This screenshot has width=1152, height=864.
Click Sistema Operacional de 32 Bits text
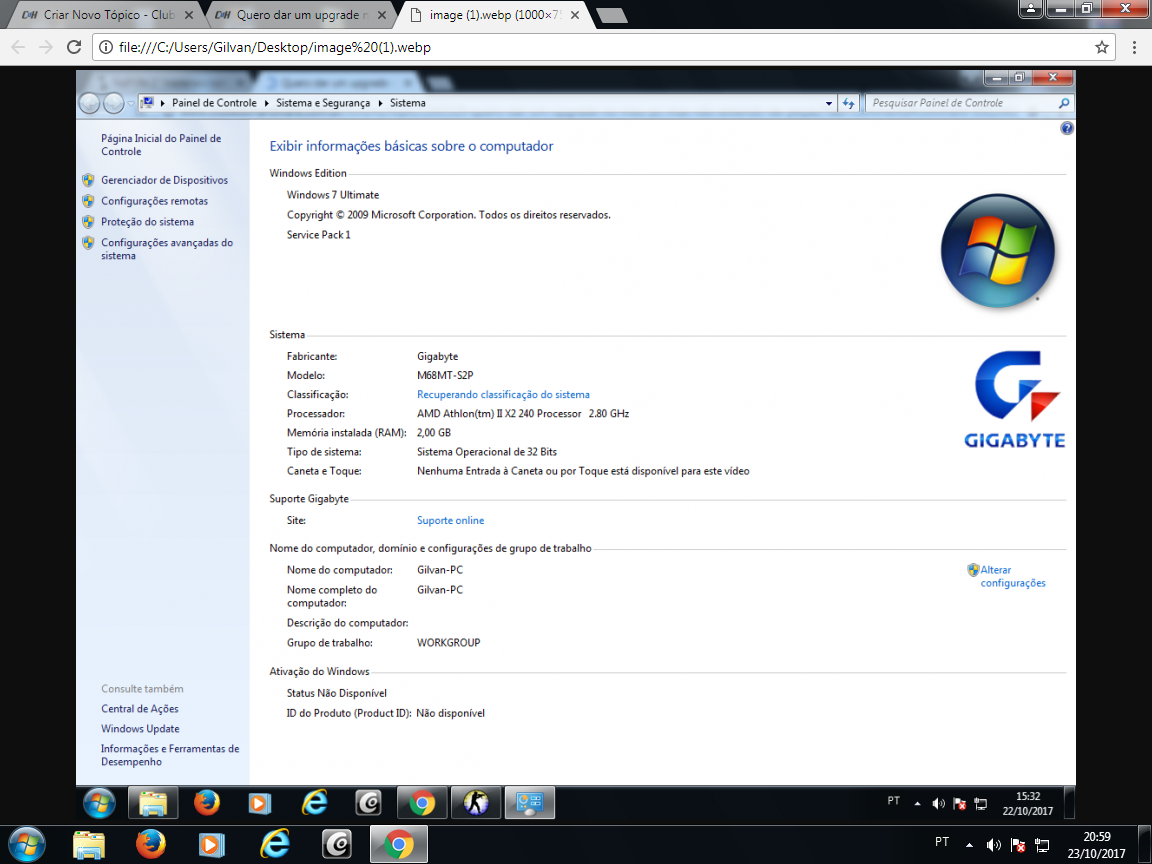tap(486, 452)
